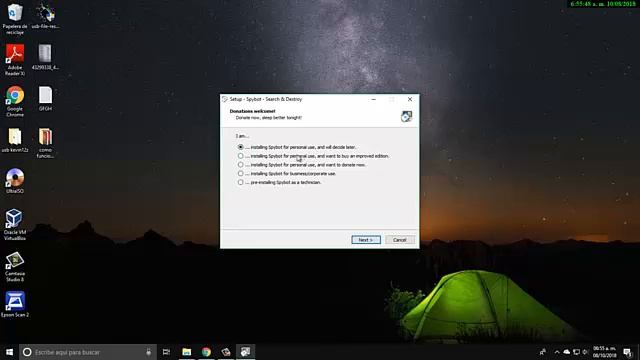Open the Google Chrome desktop shortcut
This screenshot has height=360, width=640.
click(15, 101)
